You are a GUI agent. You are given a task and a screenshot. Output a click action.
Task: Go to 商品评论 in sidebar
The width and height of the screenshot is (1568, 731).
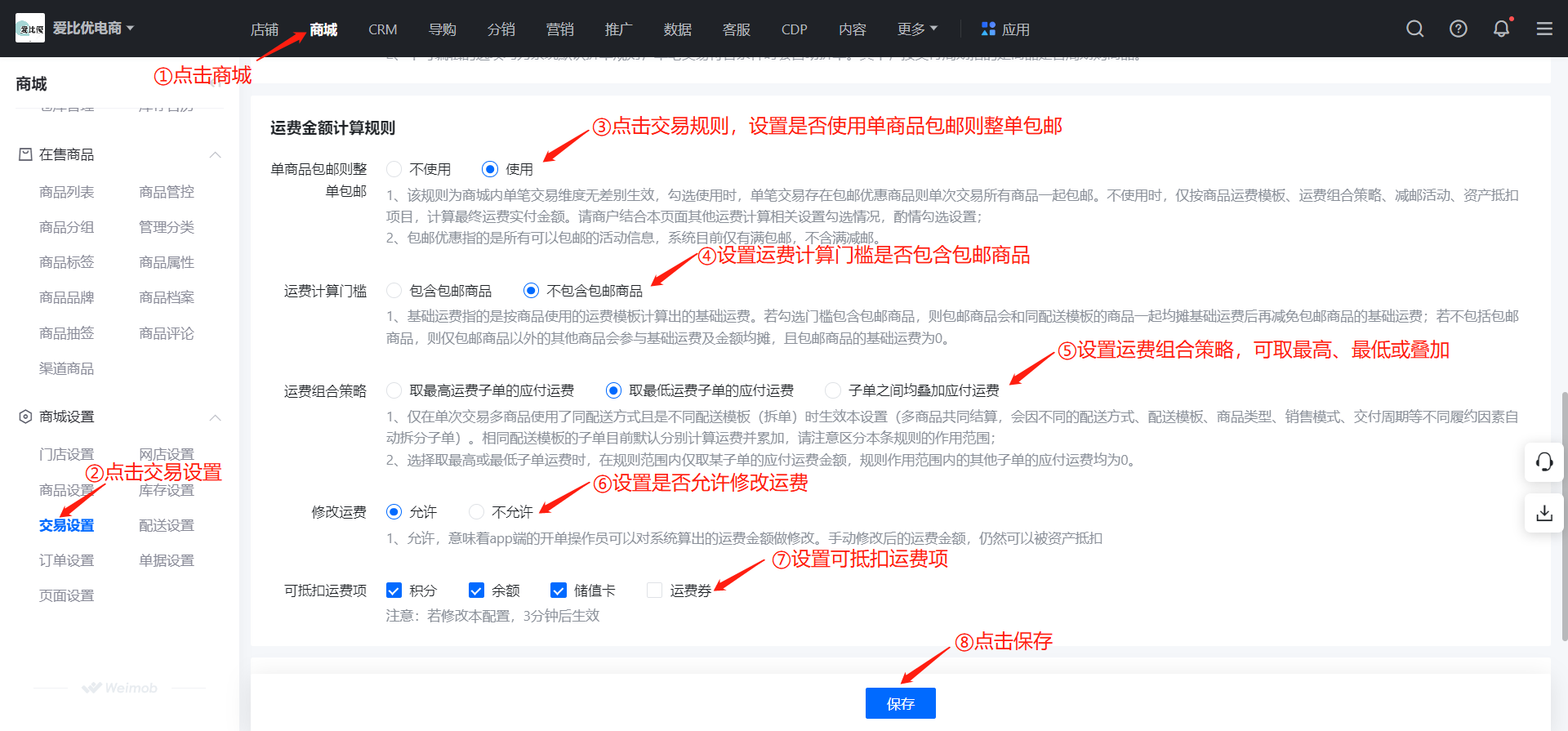point(167,333)
